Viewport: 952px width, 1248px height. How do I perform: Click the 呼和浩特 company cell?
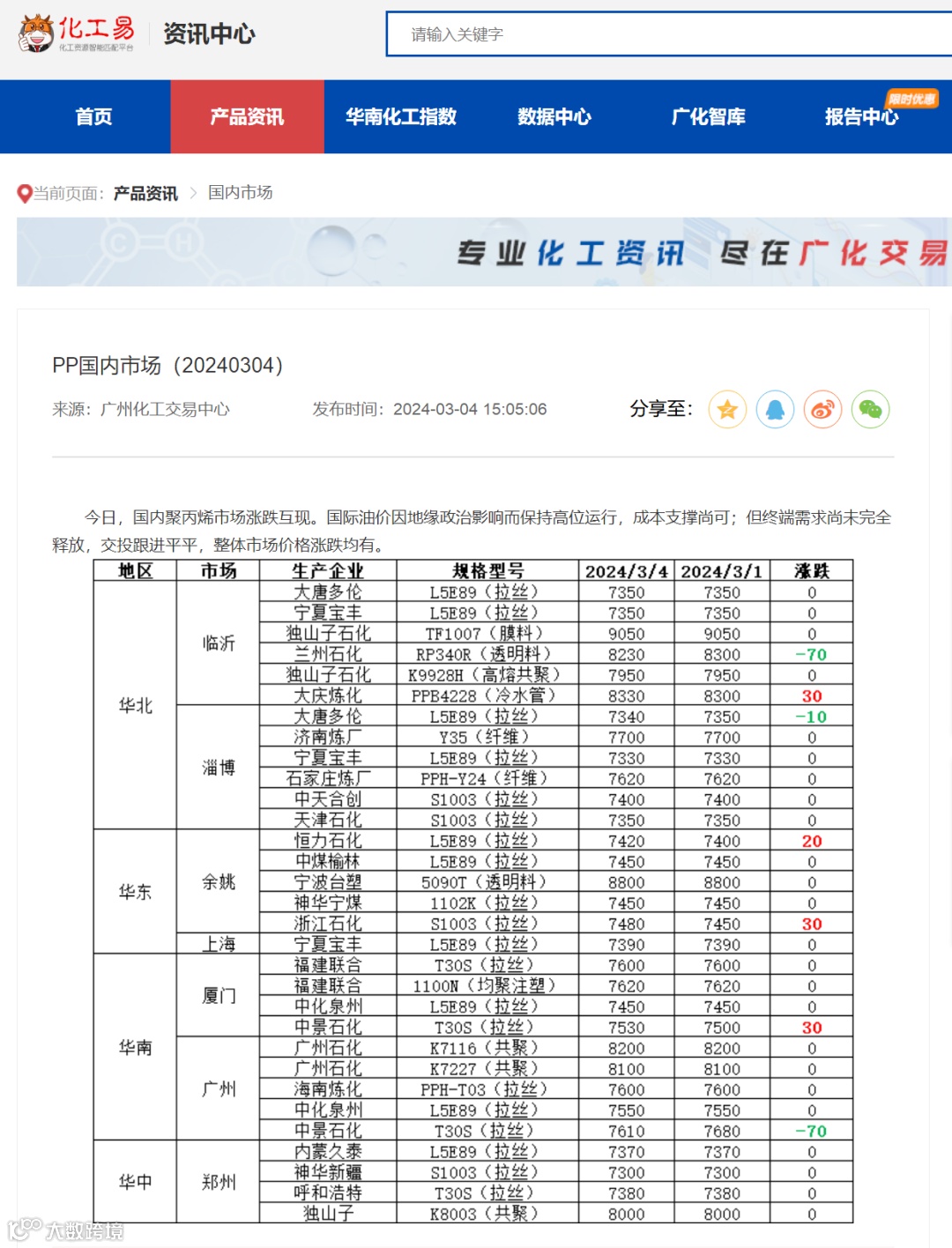coord(328,1192)
